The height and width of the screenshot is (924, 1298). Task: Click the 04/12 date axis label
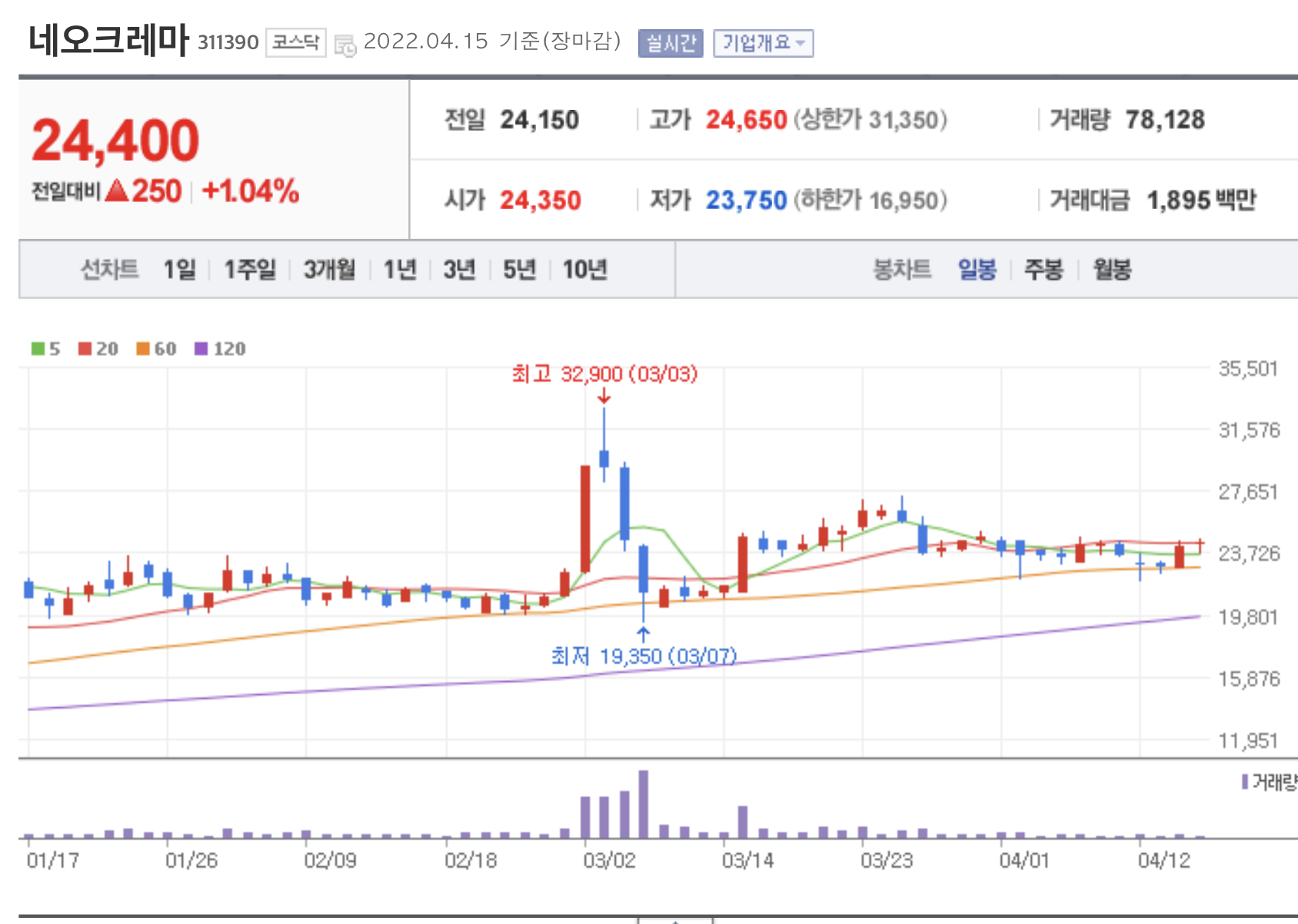click(x=1164, y=860)
